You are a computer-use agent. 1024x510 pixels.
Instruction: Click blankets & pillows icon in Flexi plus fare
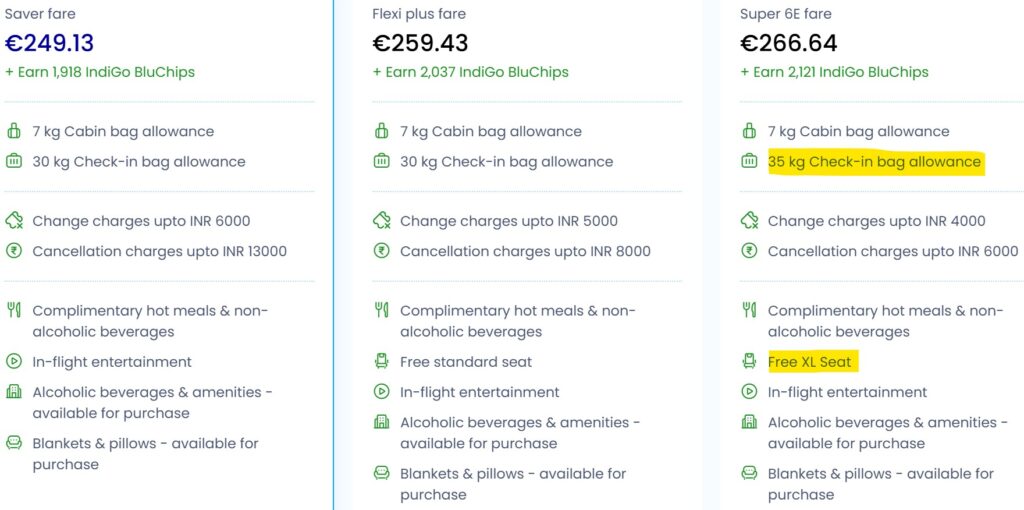[x=381, y=473]
